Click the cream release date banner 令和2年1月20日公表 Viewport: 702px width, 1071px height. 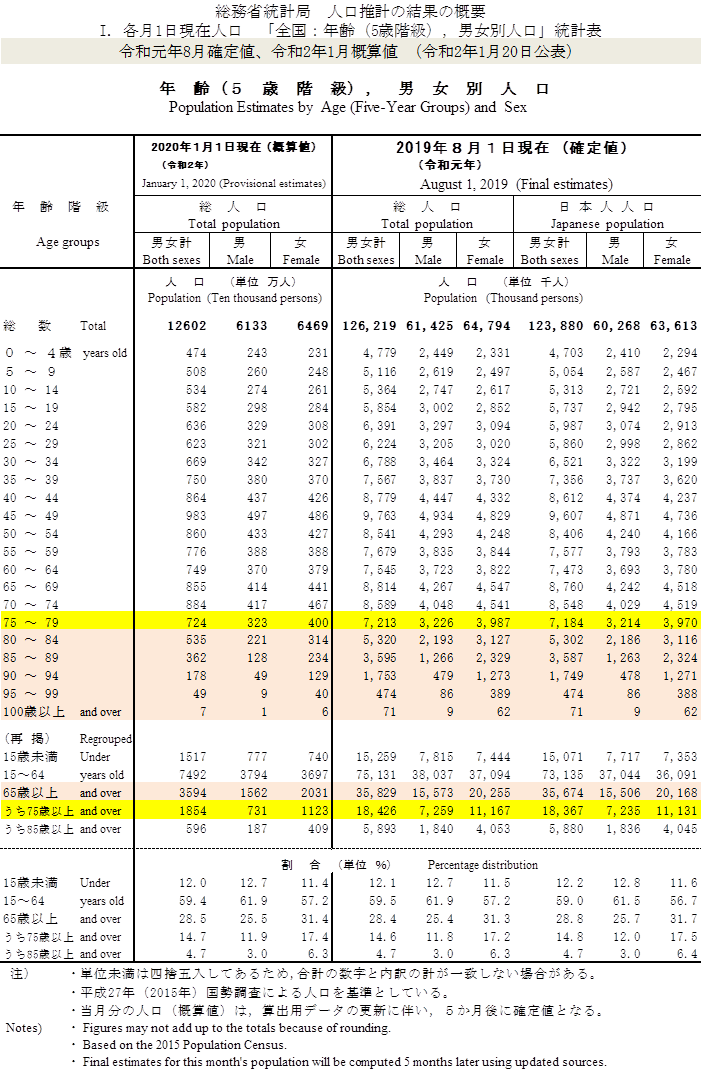point(351,51)
